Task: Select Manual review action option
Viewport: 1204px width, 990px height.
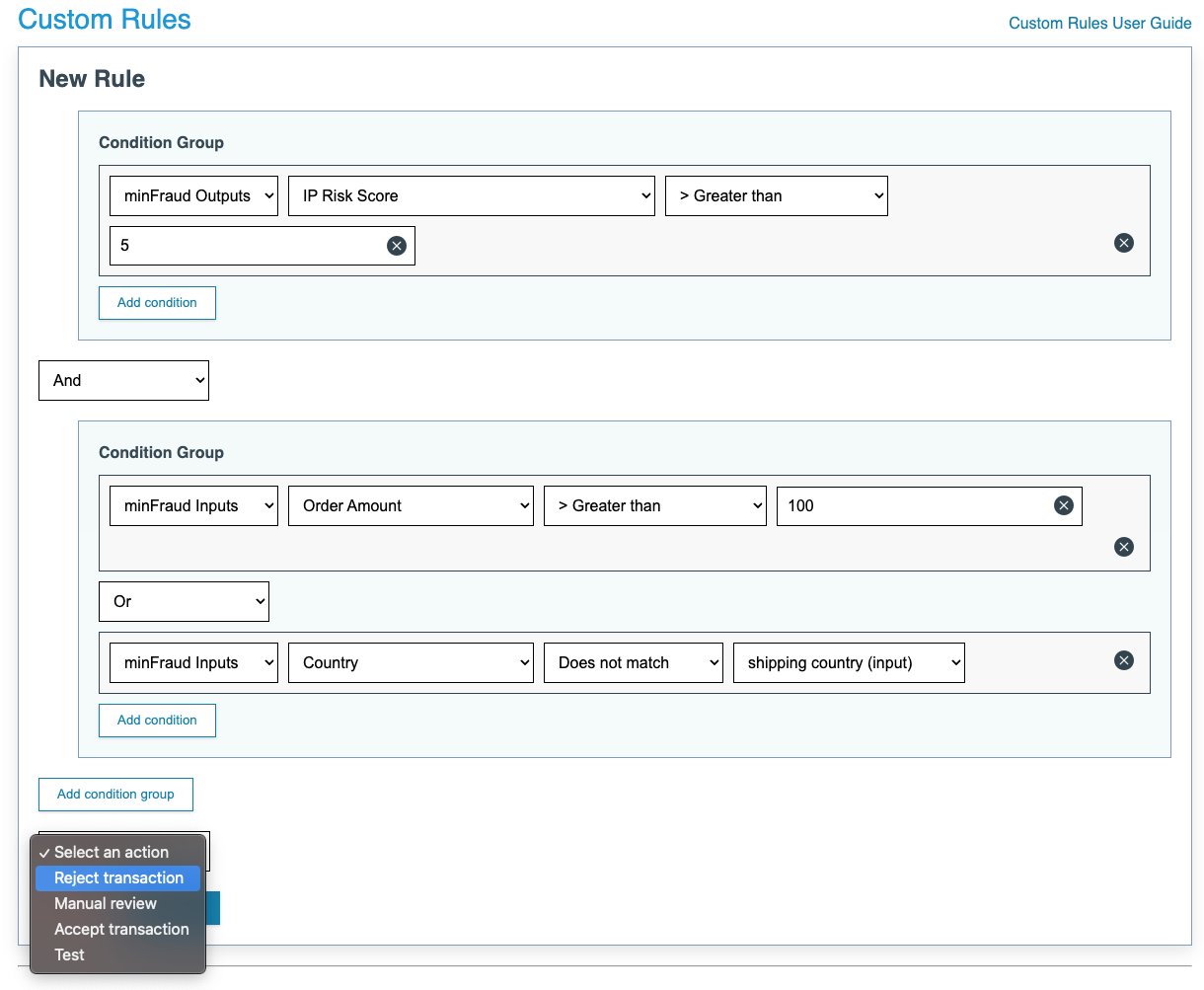Action: point(106,903)
